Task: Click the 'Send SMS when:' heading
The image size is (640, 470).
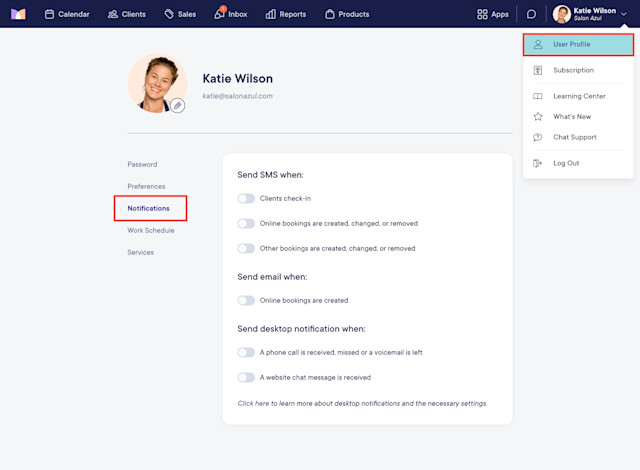Action: coord(270,175)
